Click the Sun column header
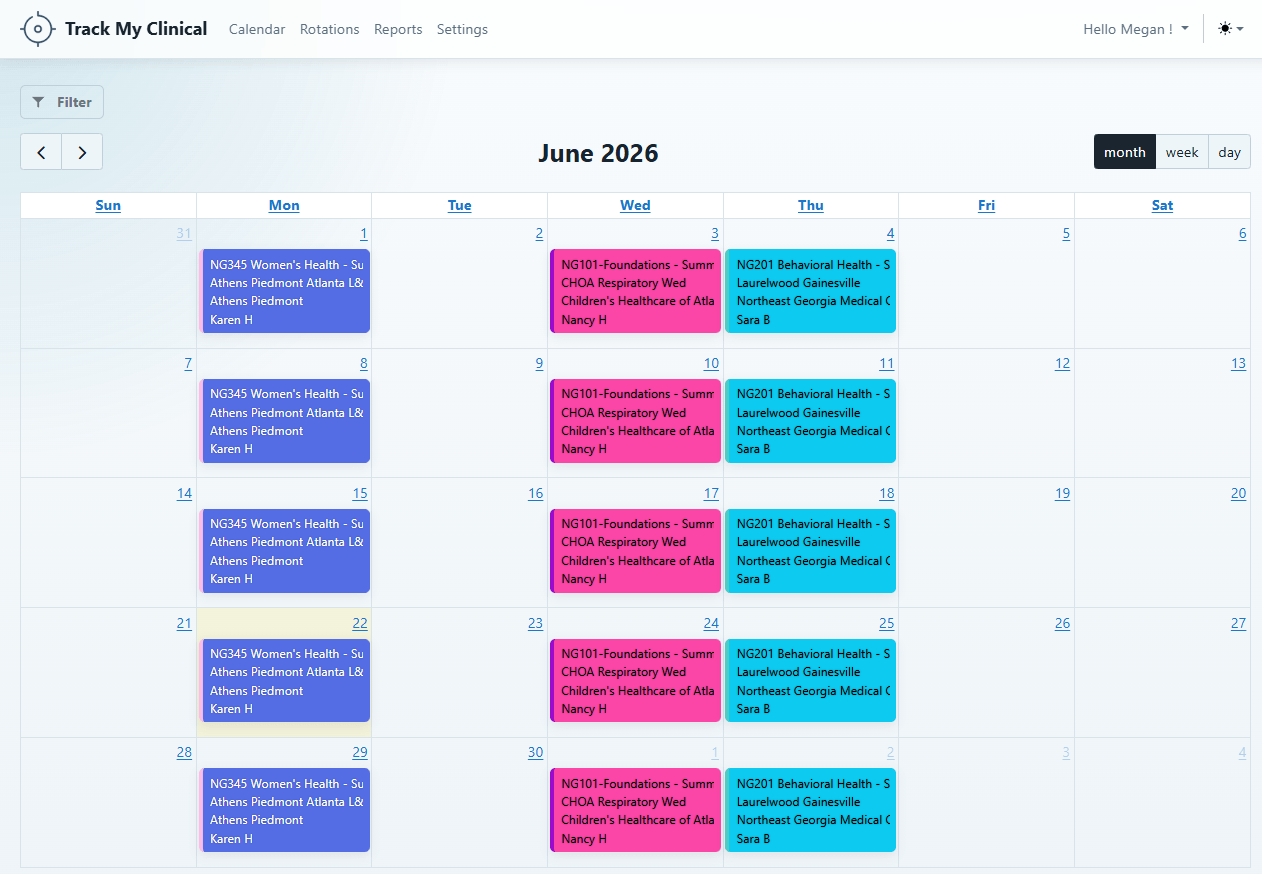 point(108,205)
